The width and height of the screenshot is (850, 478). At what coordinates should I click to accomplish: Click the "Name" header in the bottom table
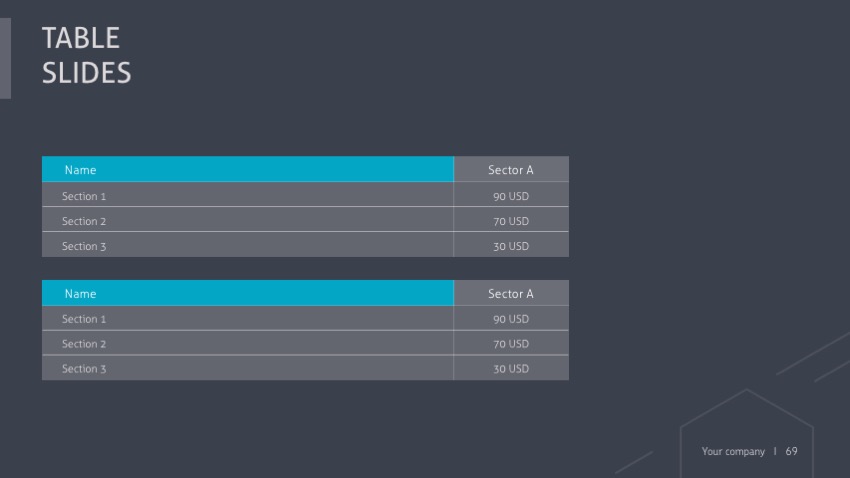point(80,294)
